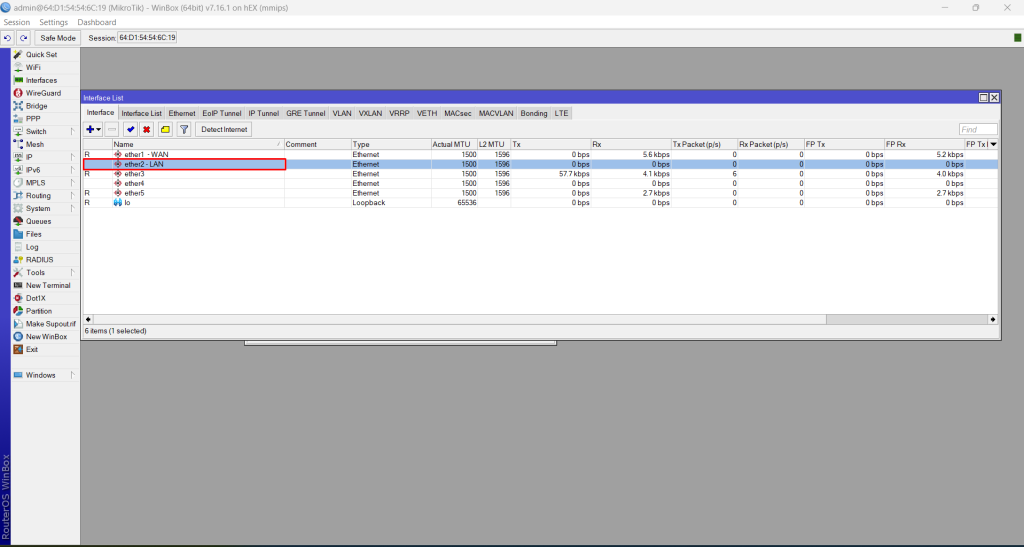
Task: Toggle Safe Mode
Action: [57, 38]
